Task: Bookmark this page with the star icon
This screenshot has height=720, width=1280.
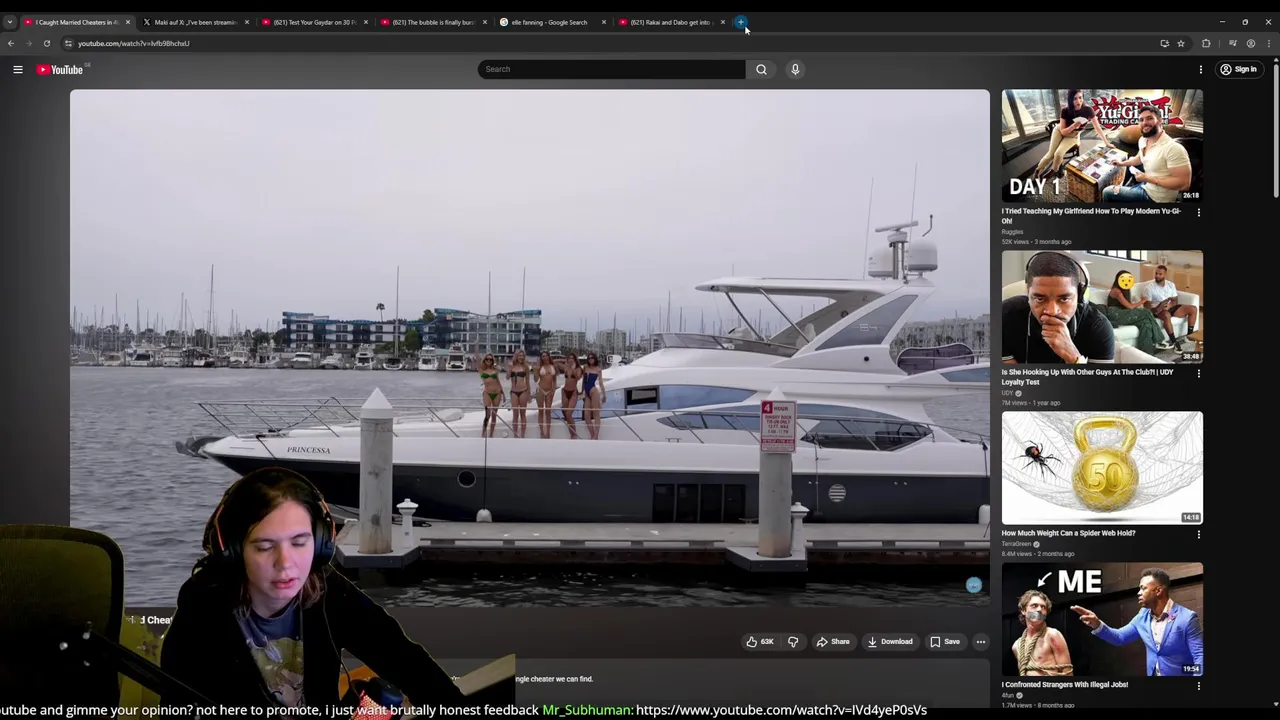Action: coord(1181,43)
